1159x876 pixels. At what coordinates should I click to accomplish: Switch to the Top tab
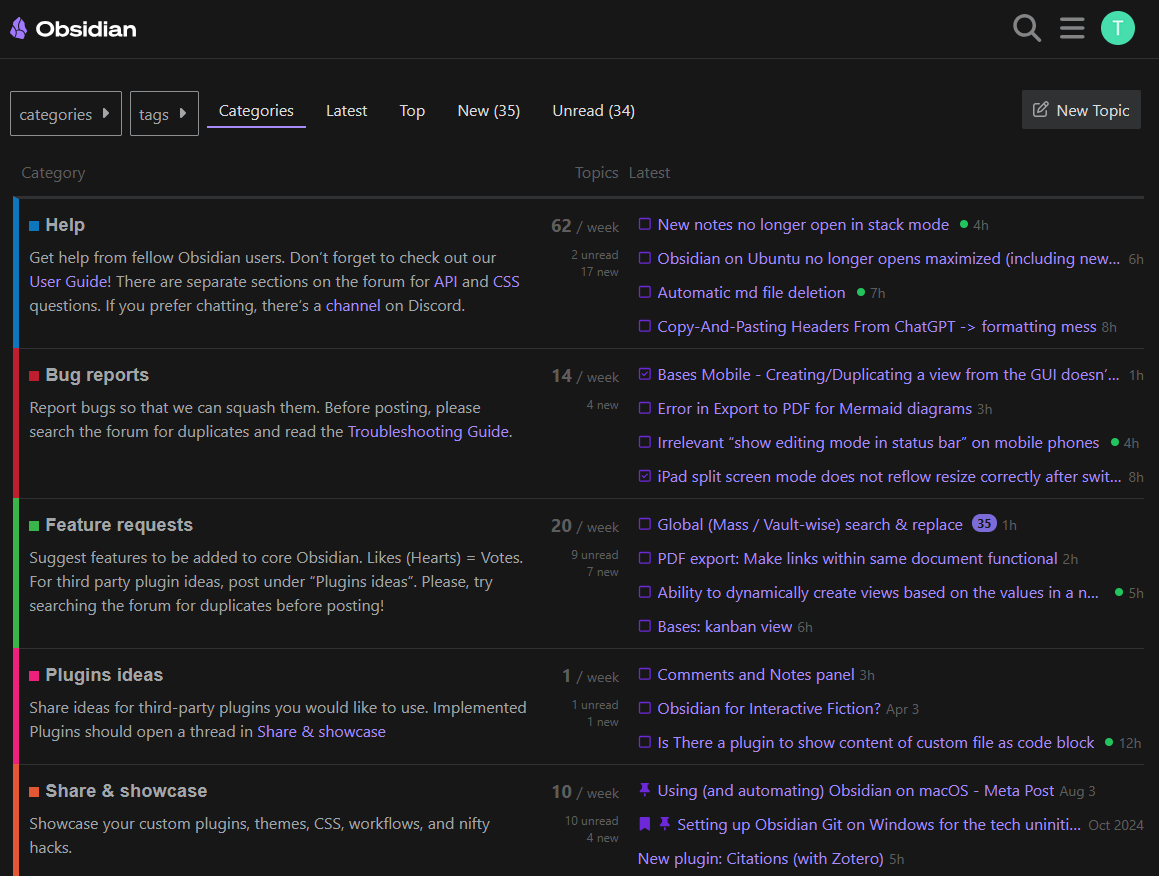412,111
